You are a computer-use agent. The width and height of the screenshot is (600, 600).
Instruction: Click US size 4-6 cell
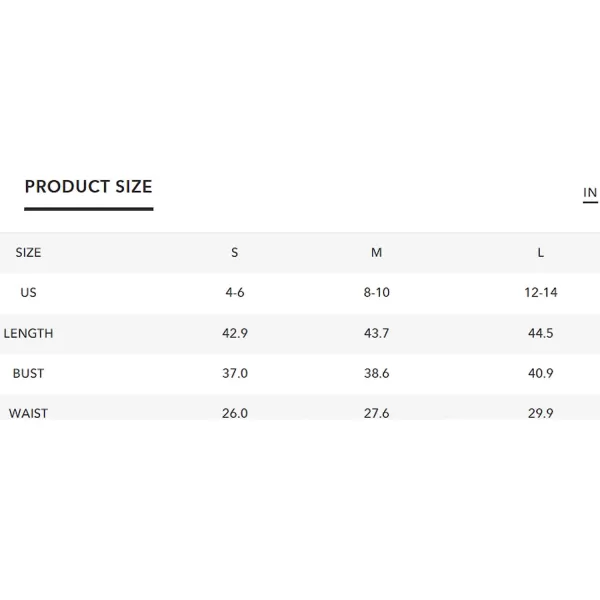point(235,293)
